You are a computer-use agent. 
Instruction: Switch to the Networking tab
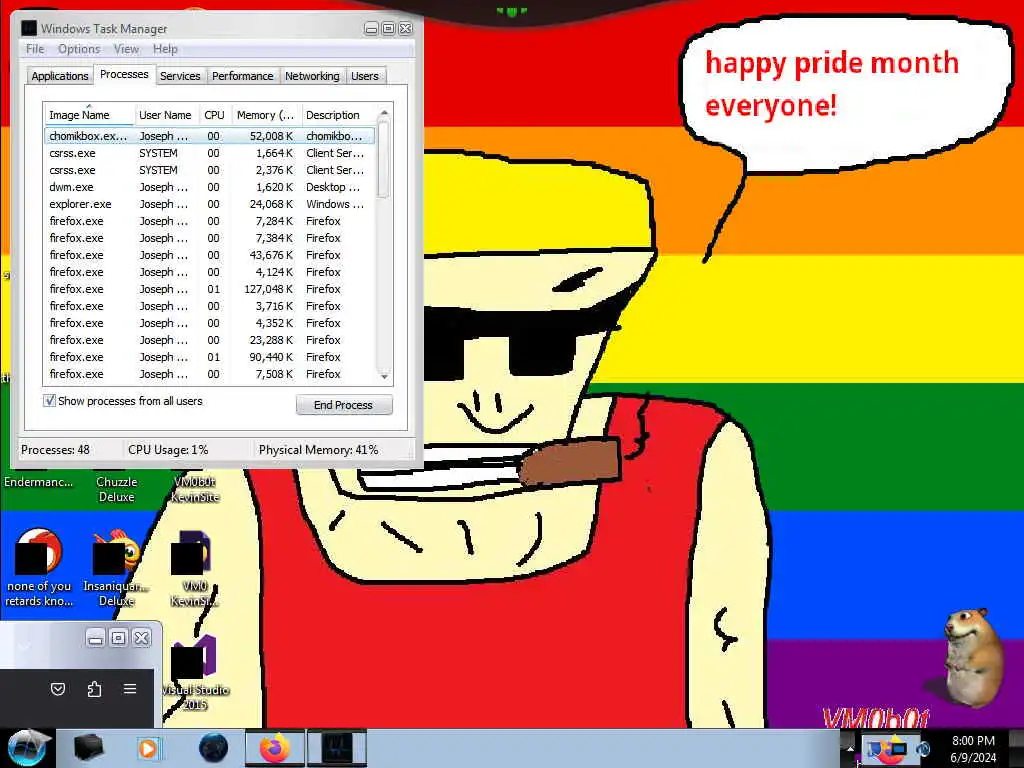pyautogui.click(x=312, y=76)
